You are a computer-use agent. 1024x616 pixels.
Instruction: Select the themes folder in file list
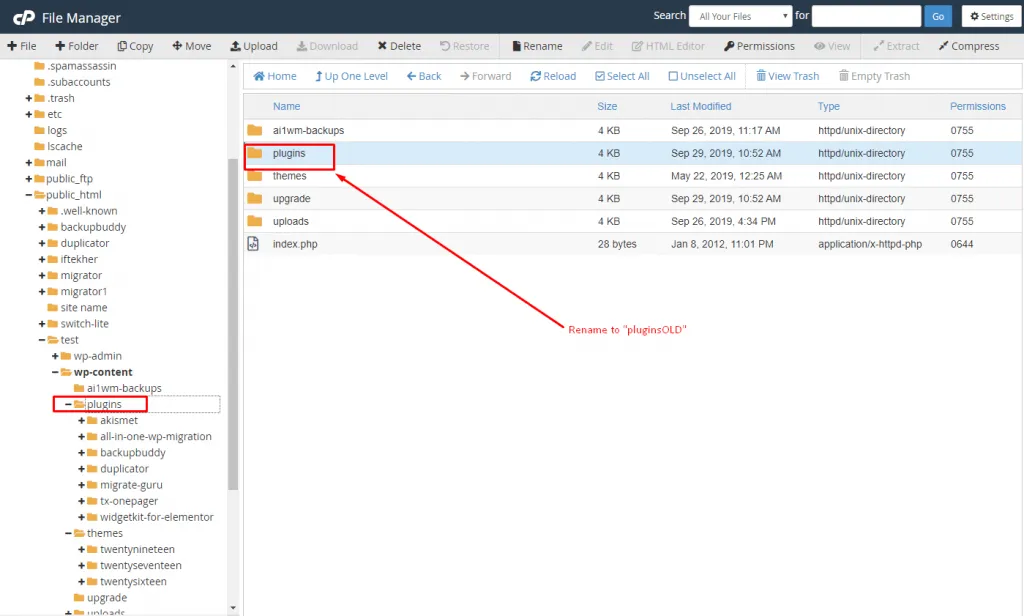pyautogui.click(x=633, y=176)
